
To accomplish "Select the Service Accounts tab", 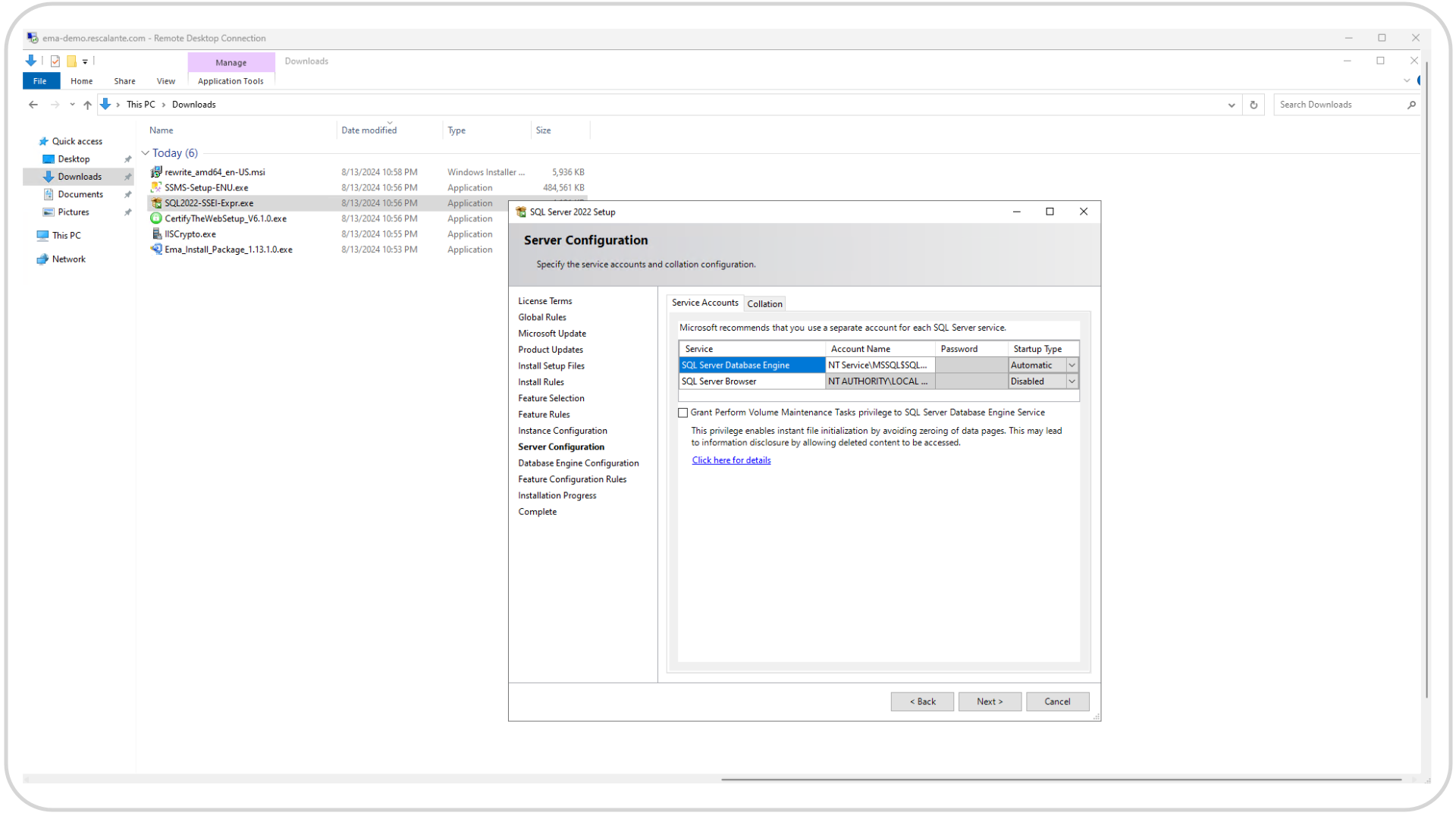I will click(704, 303).
